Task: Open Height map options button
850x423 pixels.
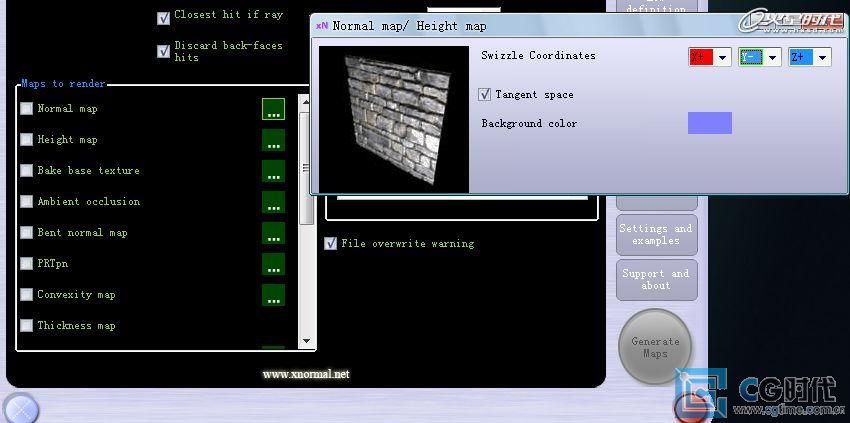Action: (x=273, y=140)
